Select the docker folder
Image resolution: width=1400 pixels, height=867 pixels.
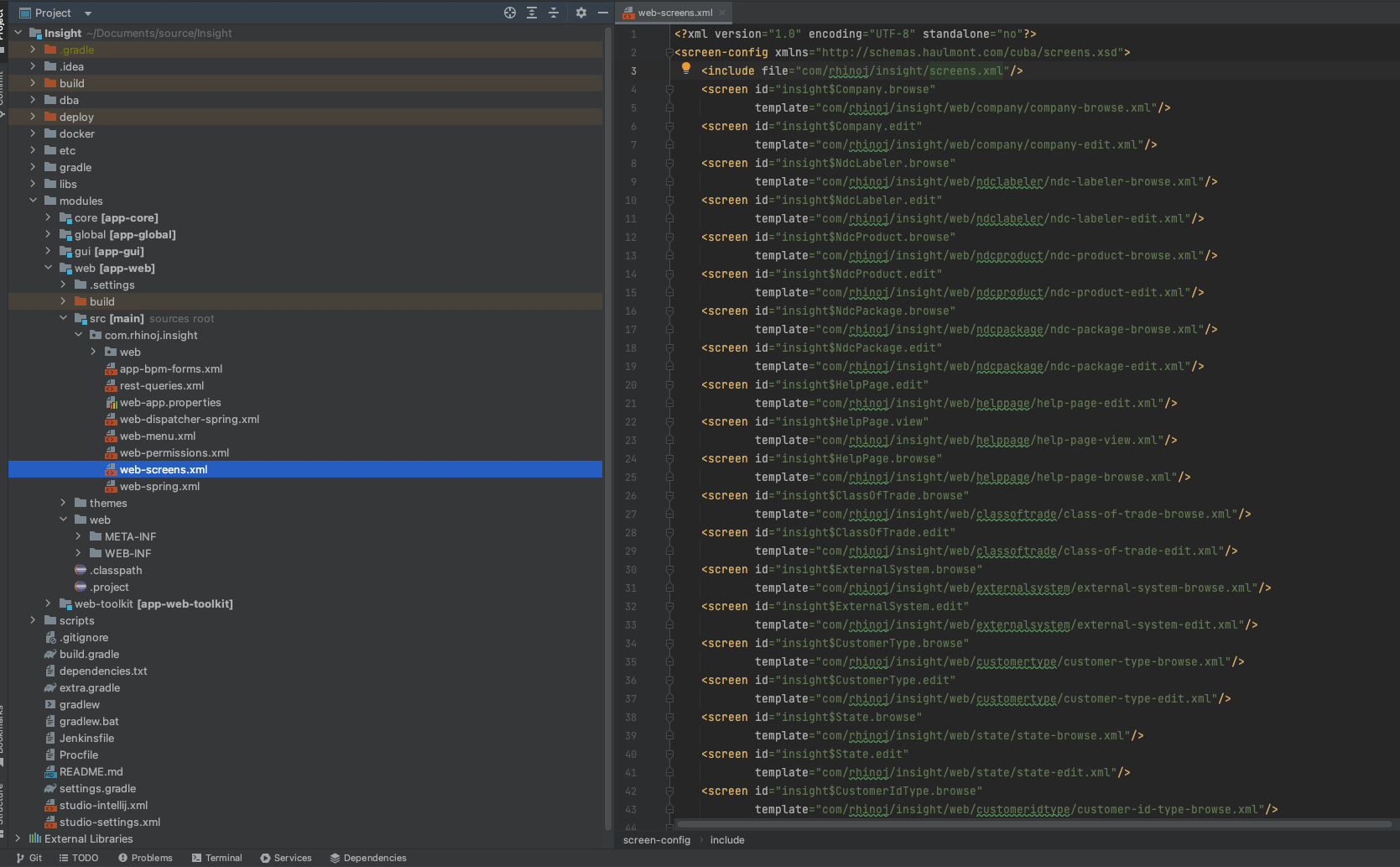click(76, 134)
